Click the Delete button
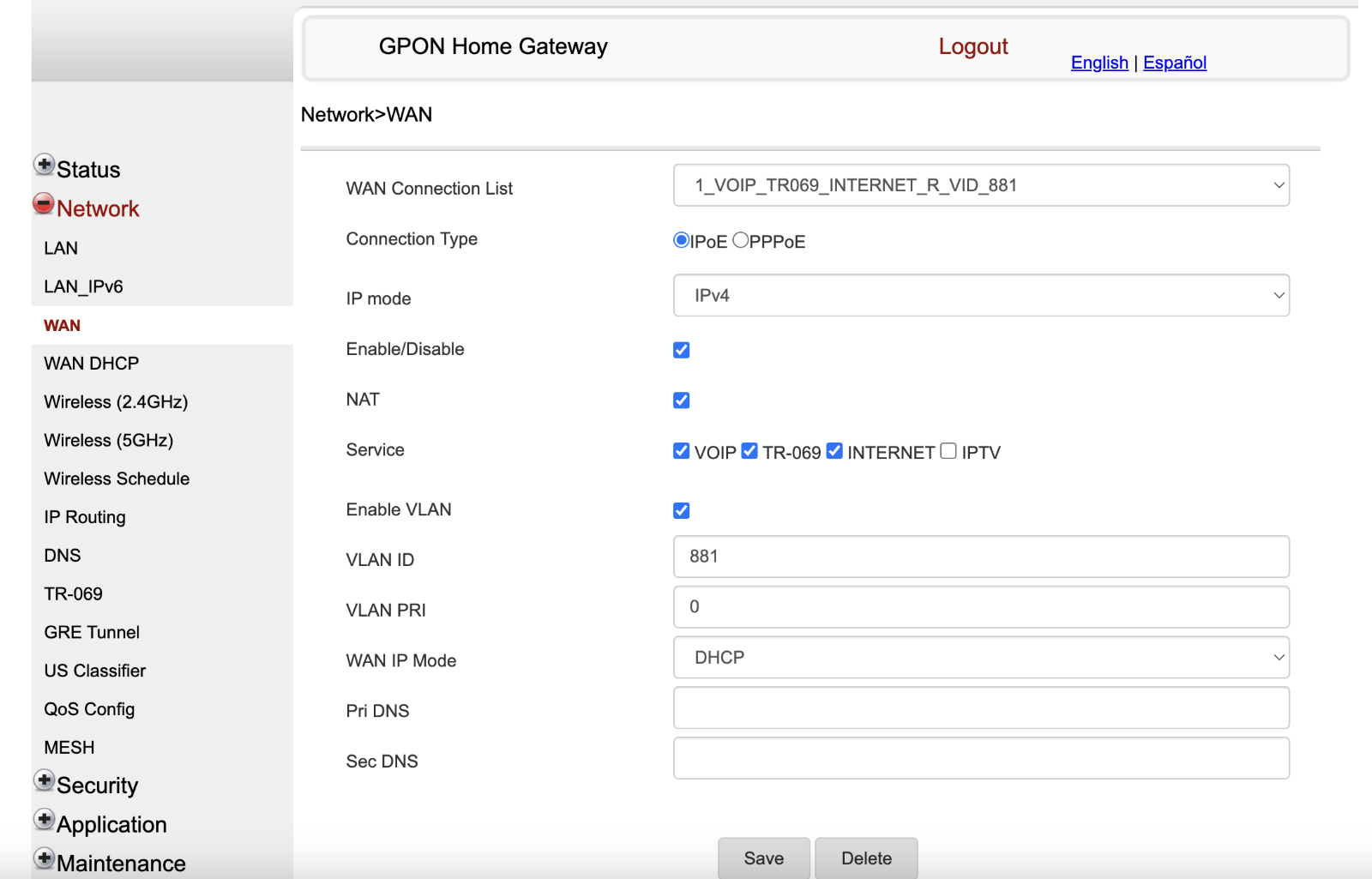The width and height of the screenshot is (1372, 879). pos(866,858)
